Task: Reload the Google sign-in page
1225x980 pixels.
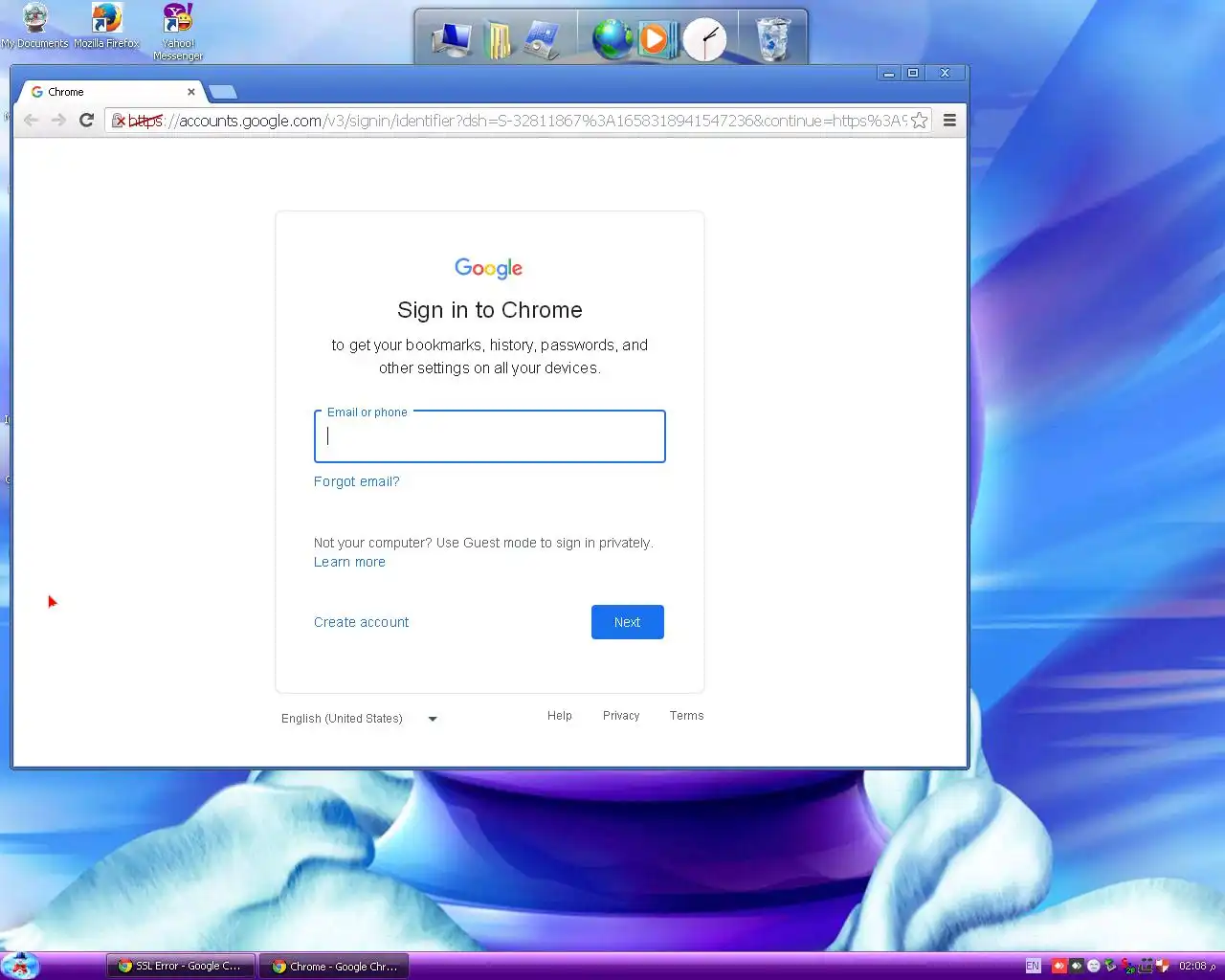Action: click(x=86, y=120)
